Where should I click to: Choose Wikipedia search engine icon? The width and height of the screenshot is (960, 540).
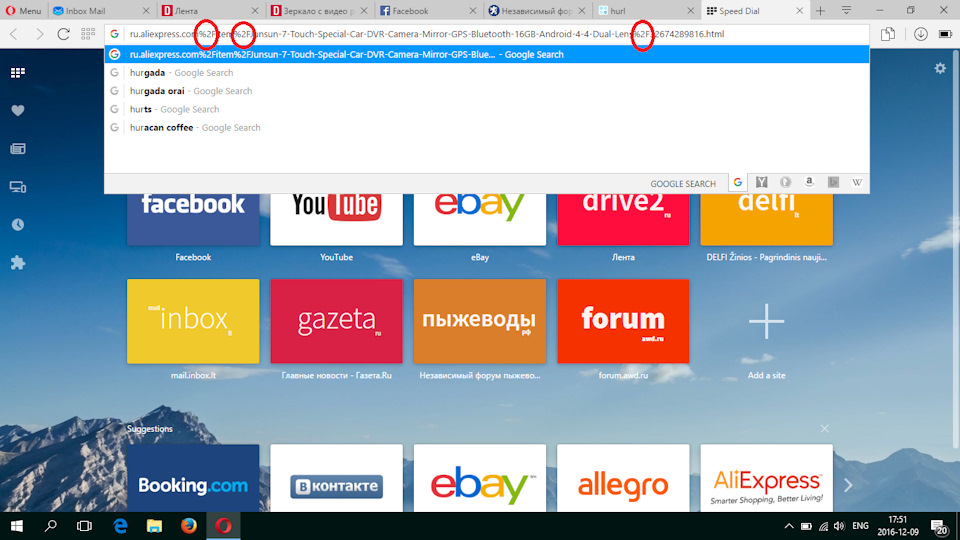(x=857, y=182)
